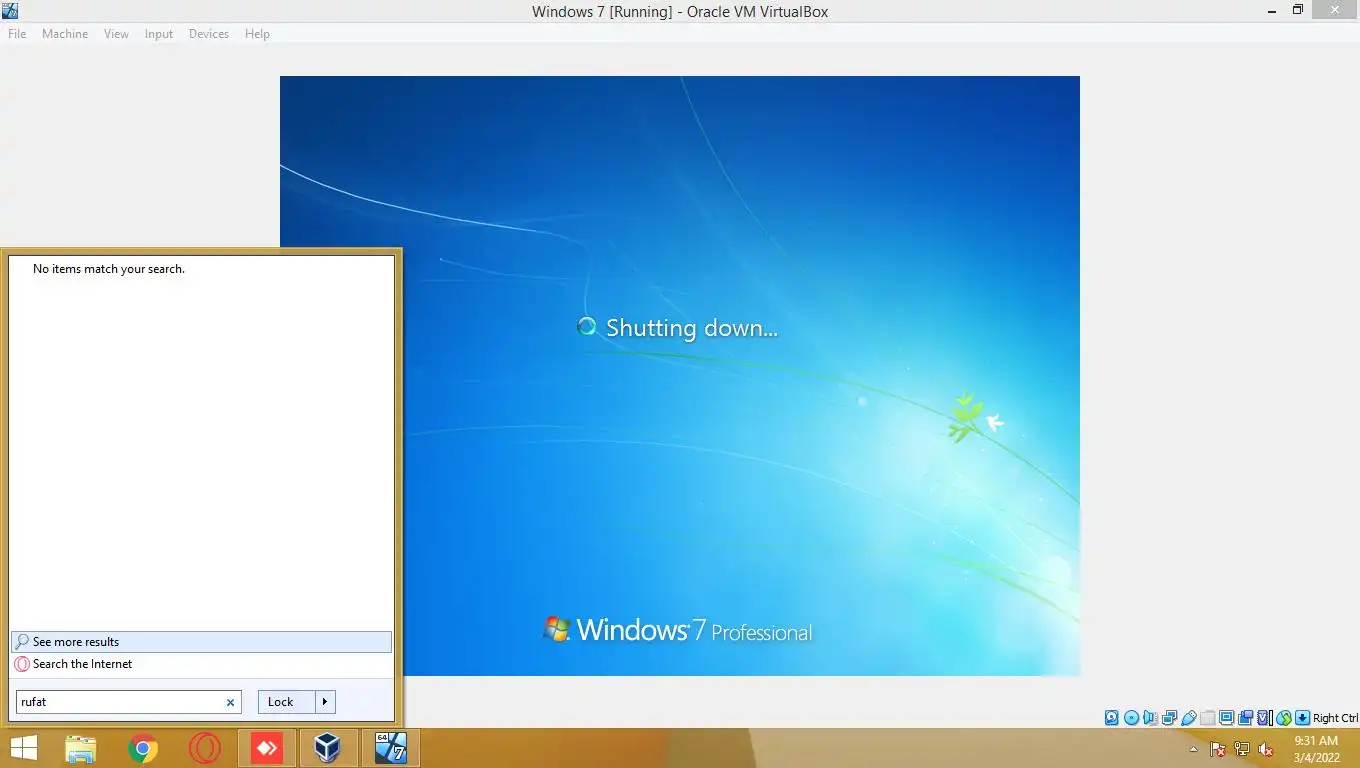Click the hard disk activity indicator
Viewport: 1360px width, 768px height.
[x=1112, y=718]
